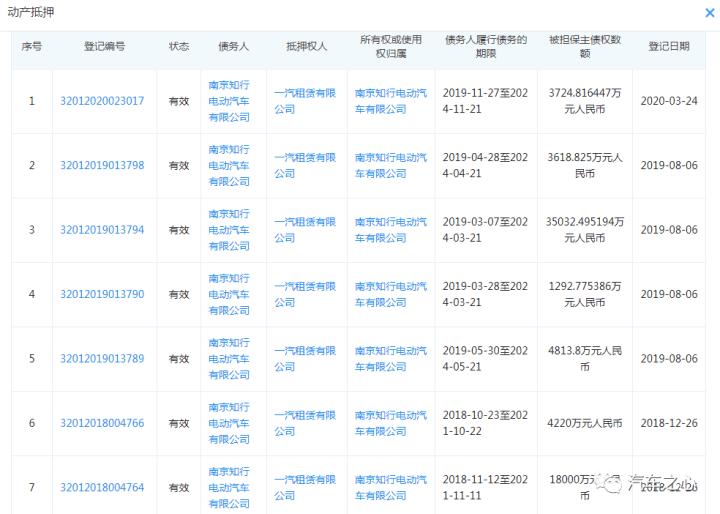
Task: Click debtor link in row 6
Action: 229,423
